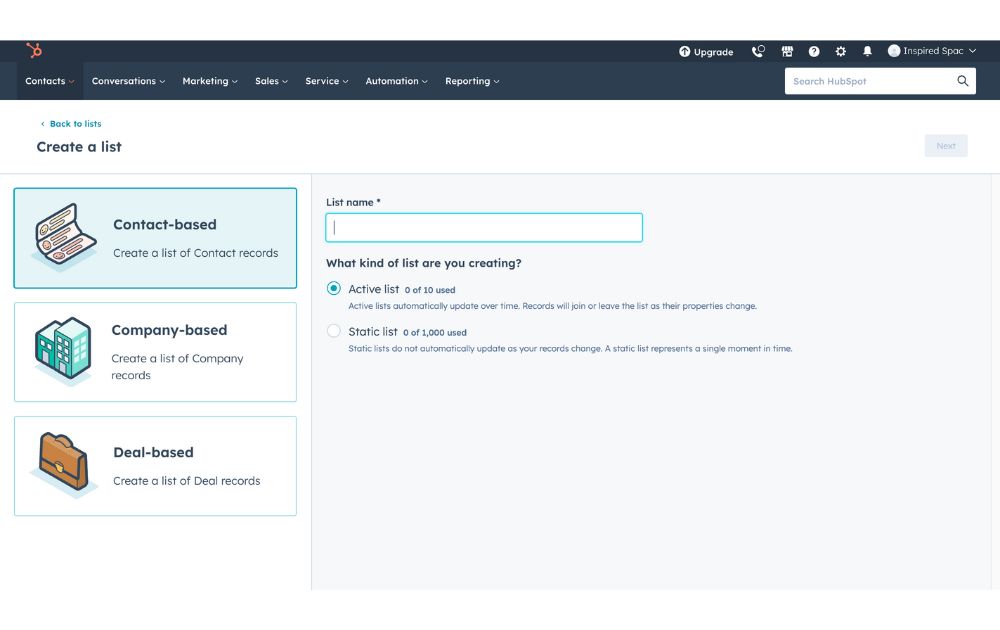The height and width of the screenshot is (630, 1000).
Task: Select the Active list radio button
Action: pyautogui.click(x=334, y=288)
